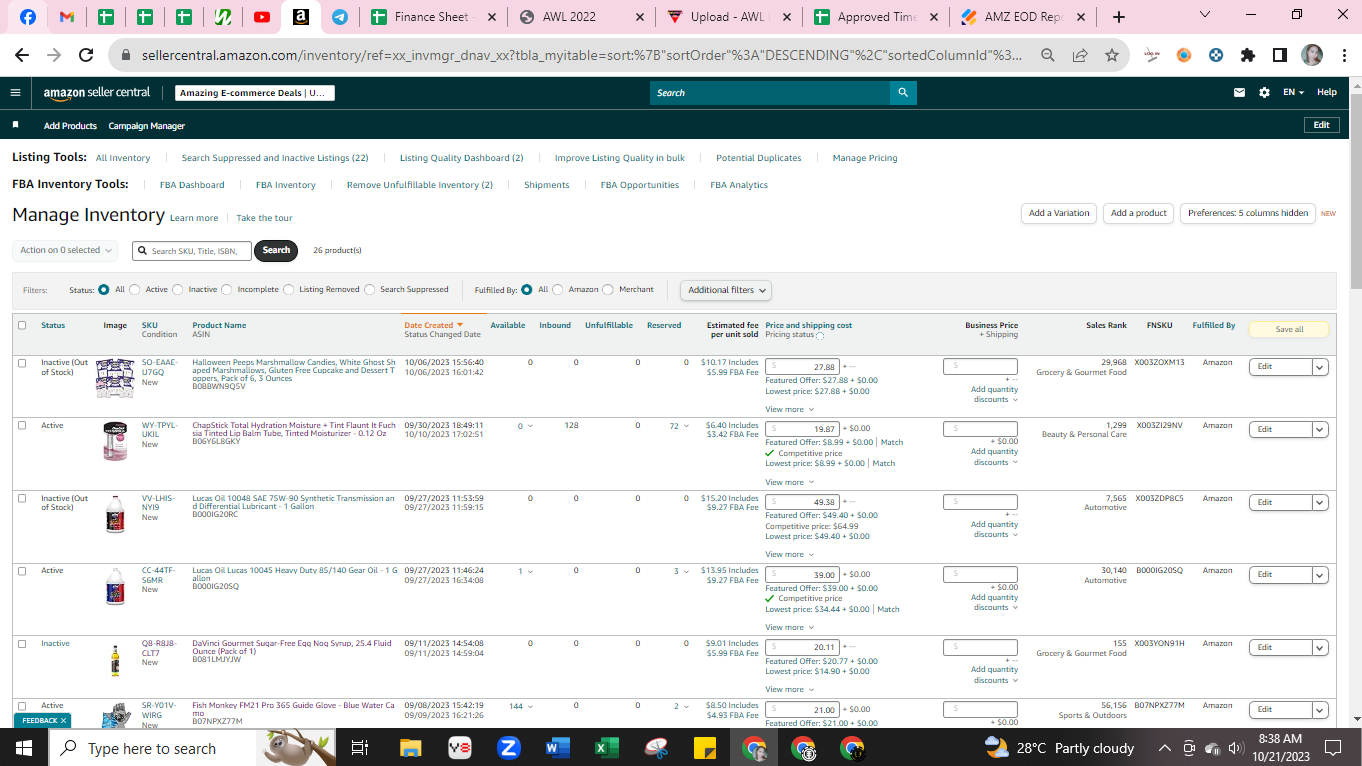Open a new browser tab with plus icon
Viewport: 1362px width, 766px height.
(1119, 17)
